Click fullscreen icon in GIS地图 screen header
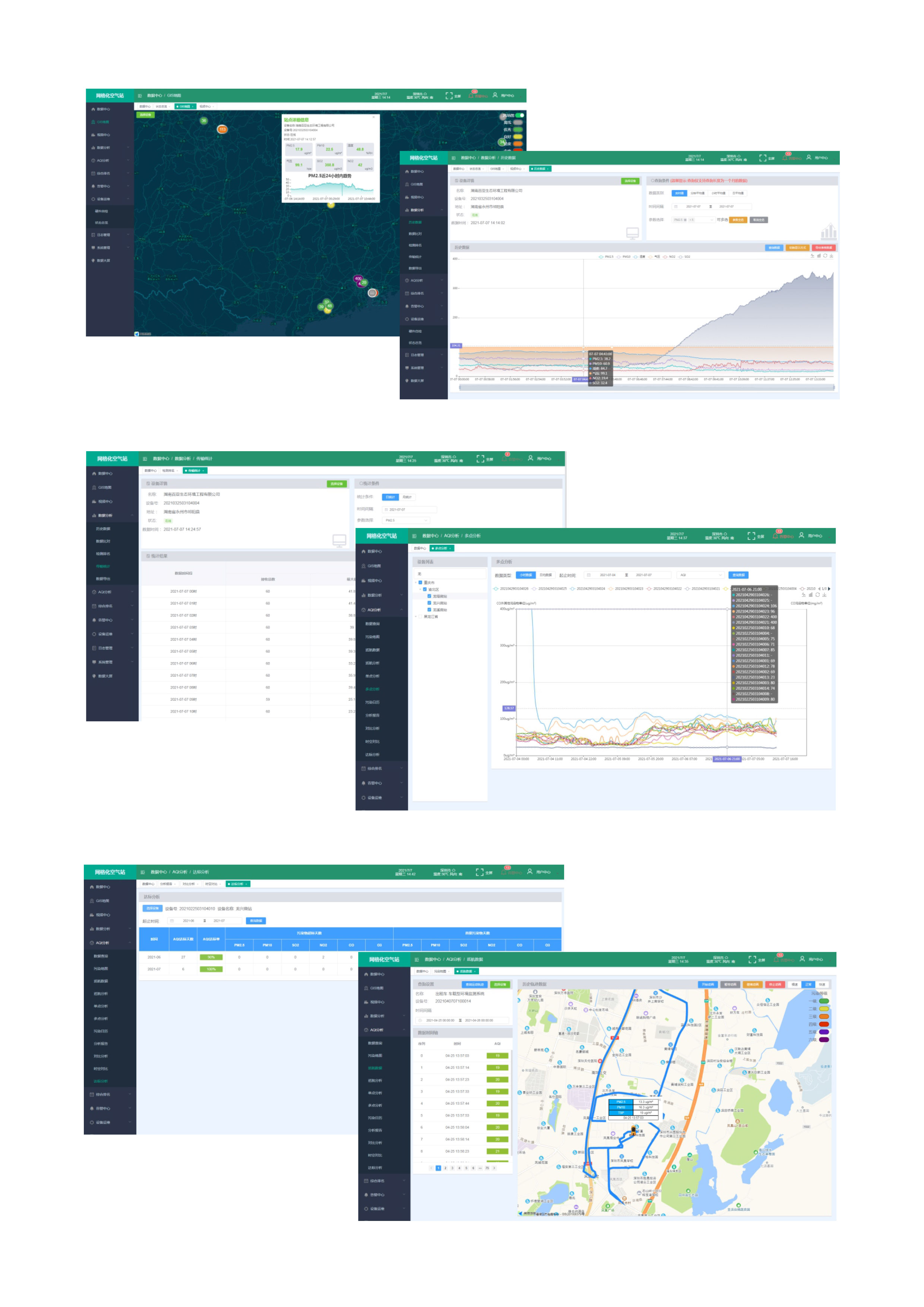This screenshot has height=1307, width=924. 449,96
